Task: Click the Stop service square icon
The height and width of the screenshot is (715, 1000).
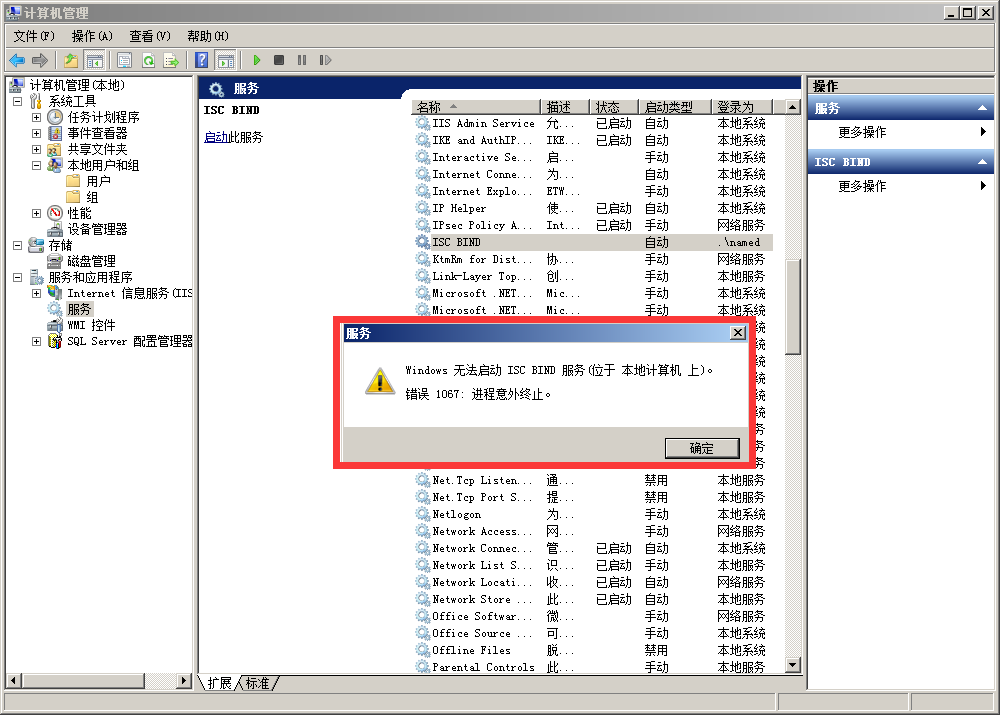Action: (x=279, y=60)
